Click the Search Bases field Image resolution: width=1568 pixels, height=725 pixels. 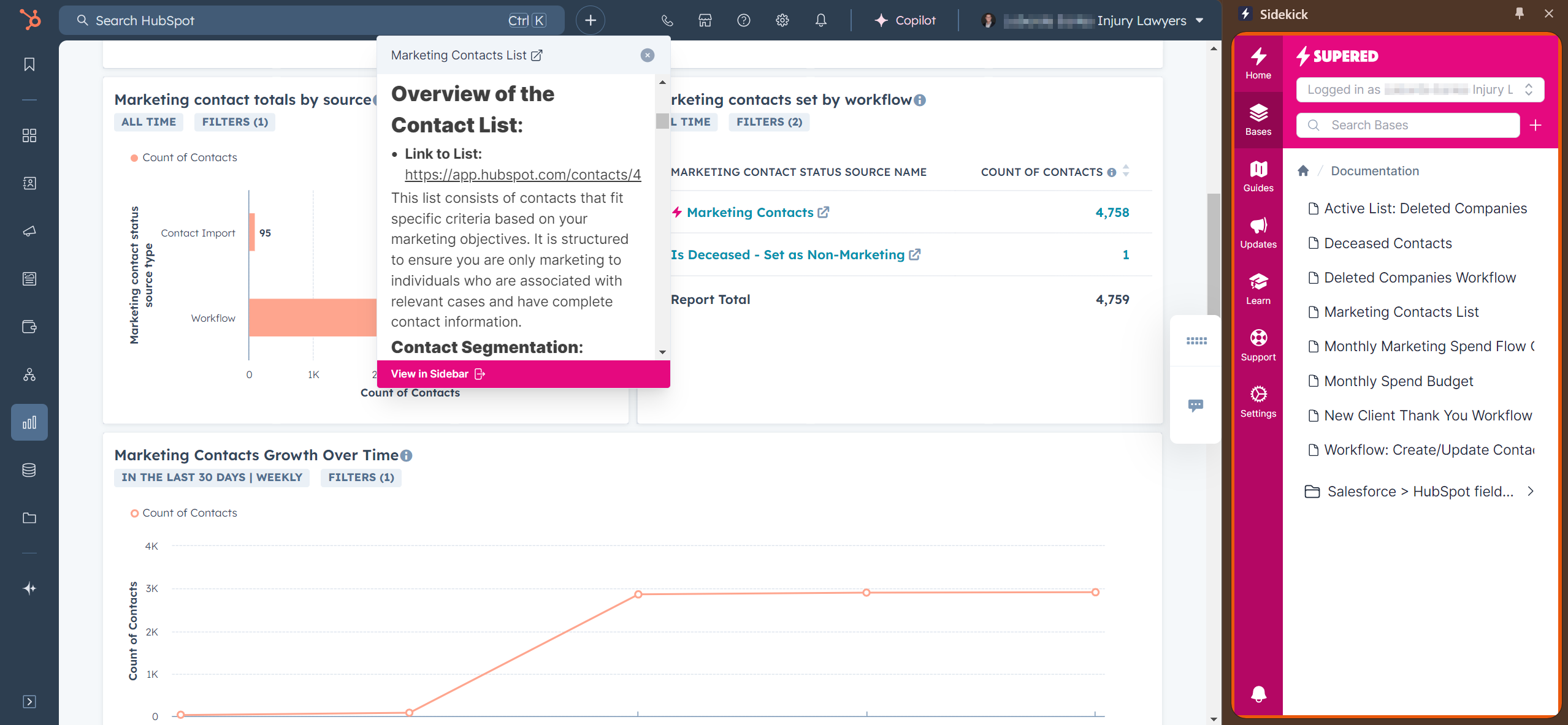(1407, 125)
